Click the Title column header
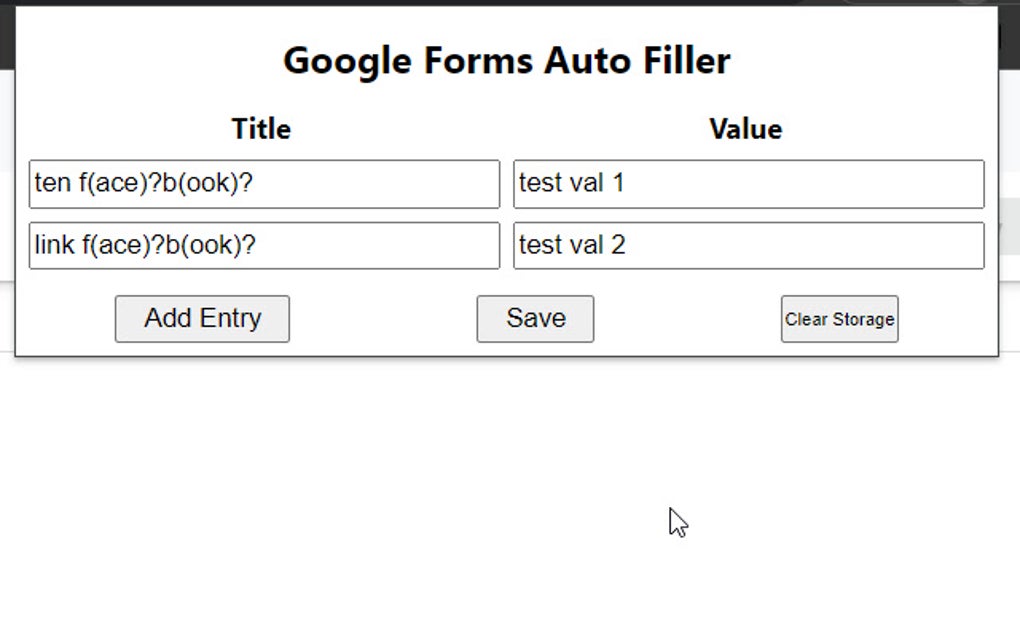Viewport: 1020px width, 638px height. [x=261, y=128]
